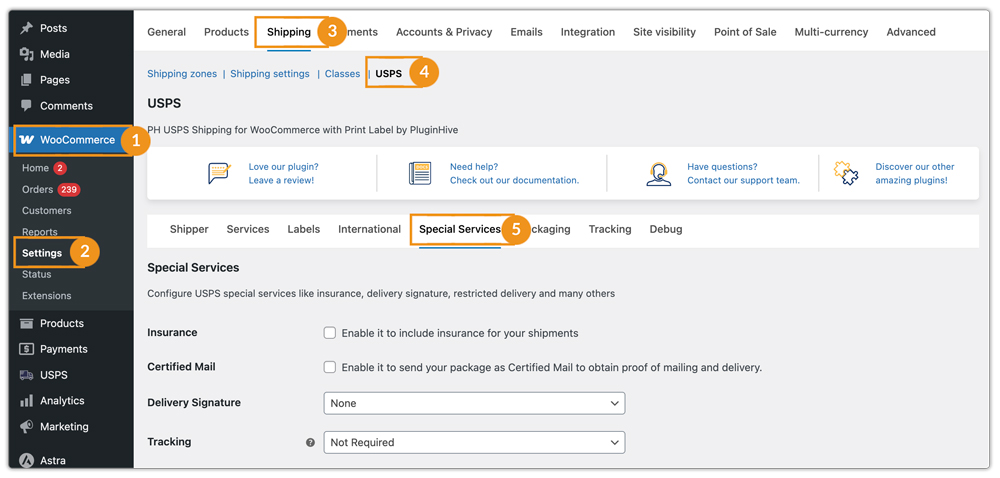The width and height of the screenshot is (1000, 478).
Task: Click the Marketing megaphone icon
Action: [26, 426]
